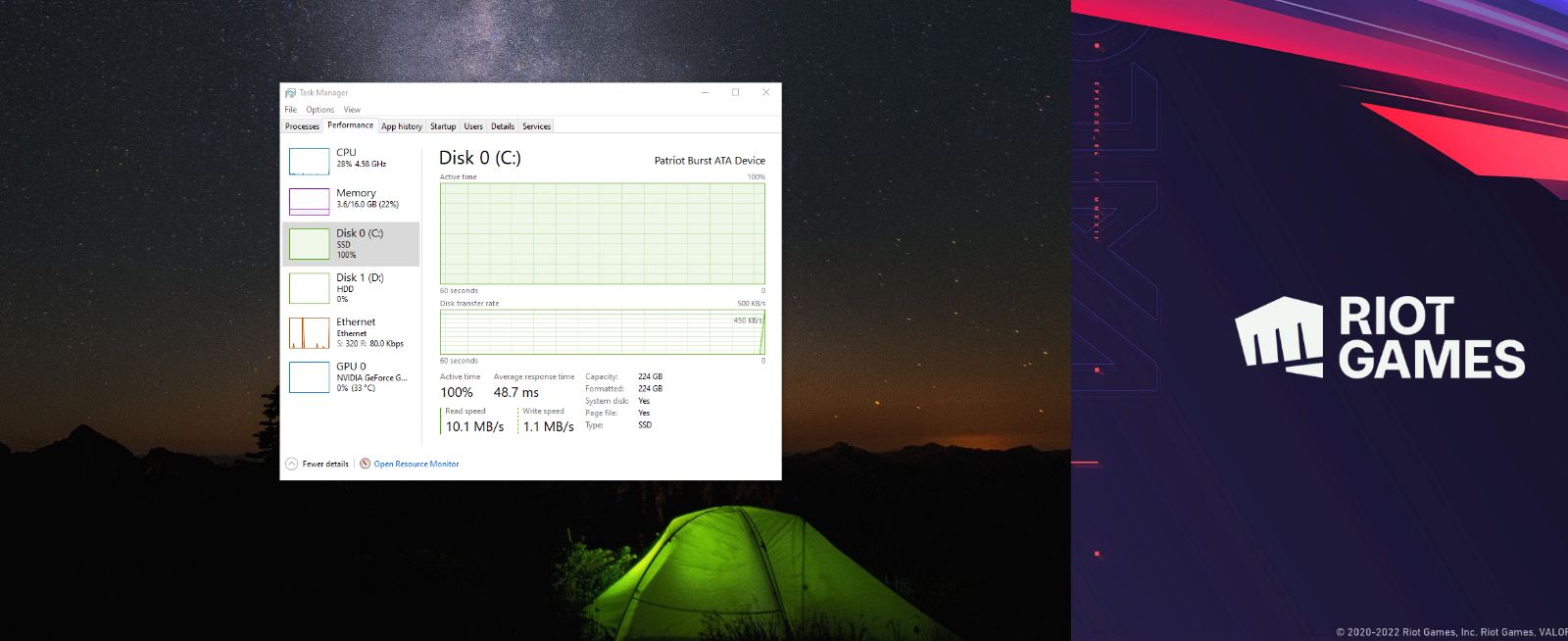Select the Ethernet throughput thumbnail

(309, 333)
